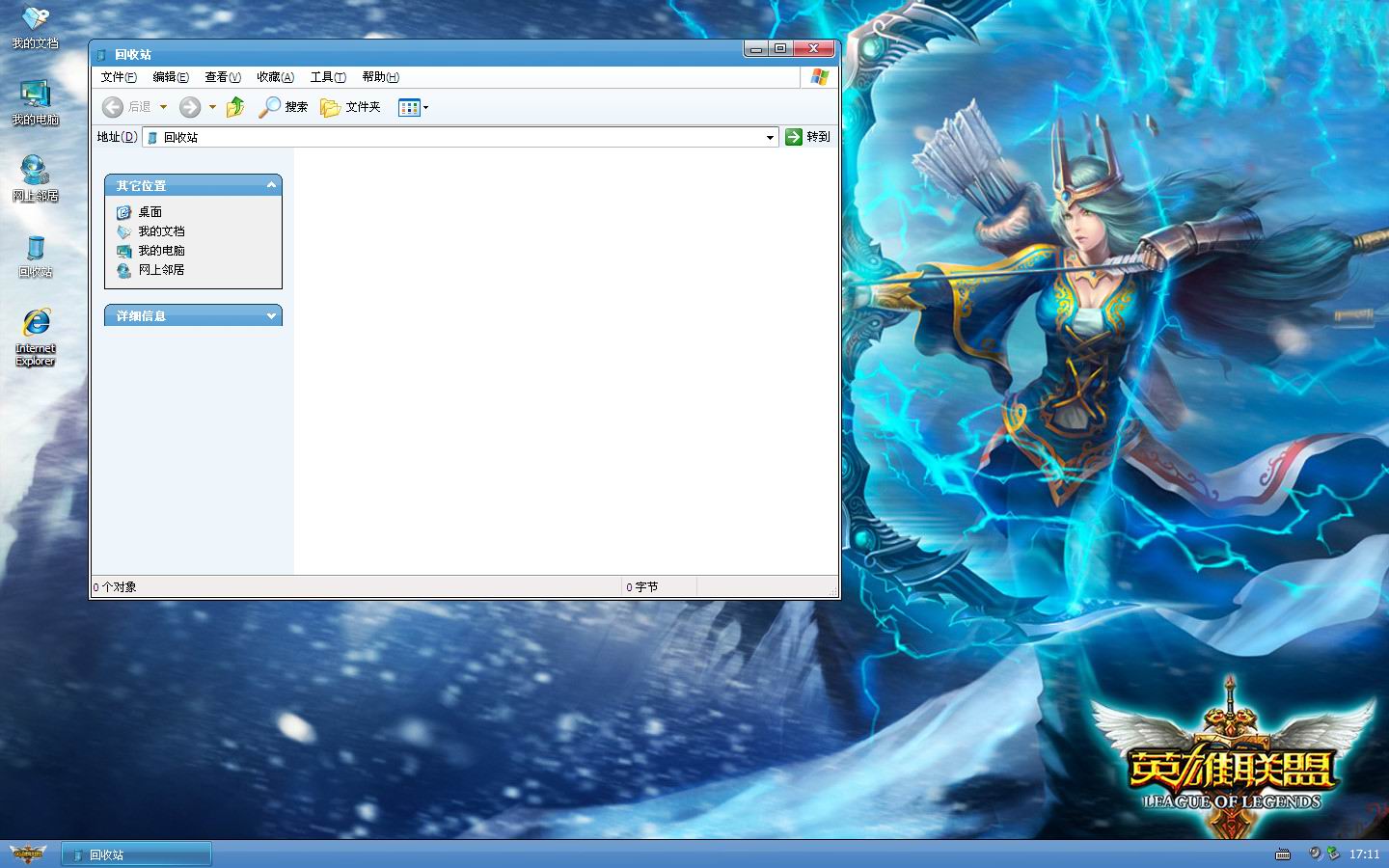Minimize the 回收站 window
This screenshot has width=1389, height=868.
pyautogui.click(x=757, y=48)
